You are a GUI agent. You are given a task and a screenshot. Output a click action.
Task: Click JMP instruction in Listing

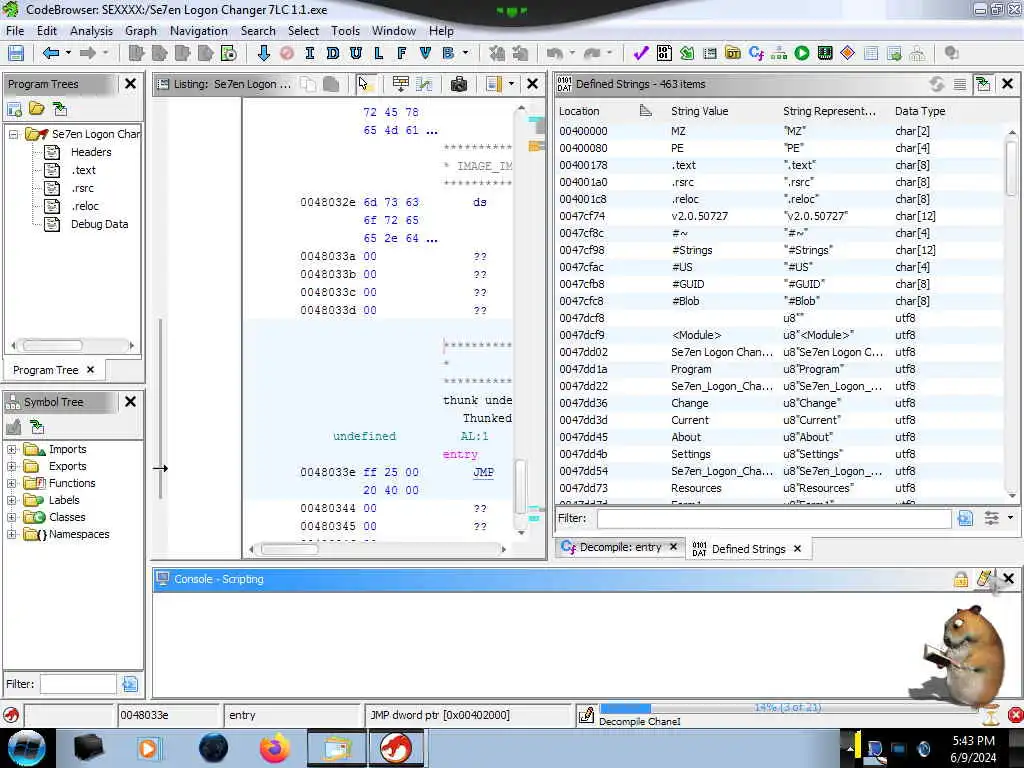483,472
